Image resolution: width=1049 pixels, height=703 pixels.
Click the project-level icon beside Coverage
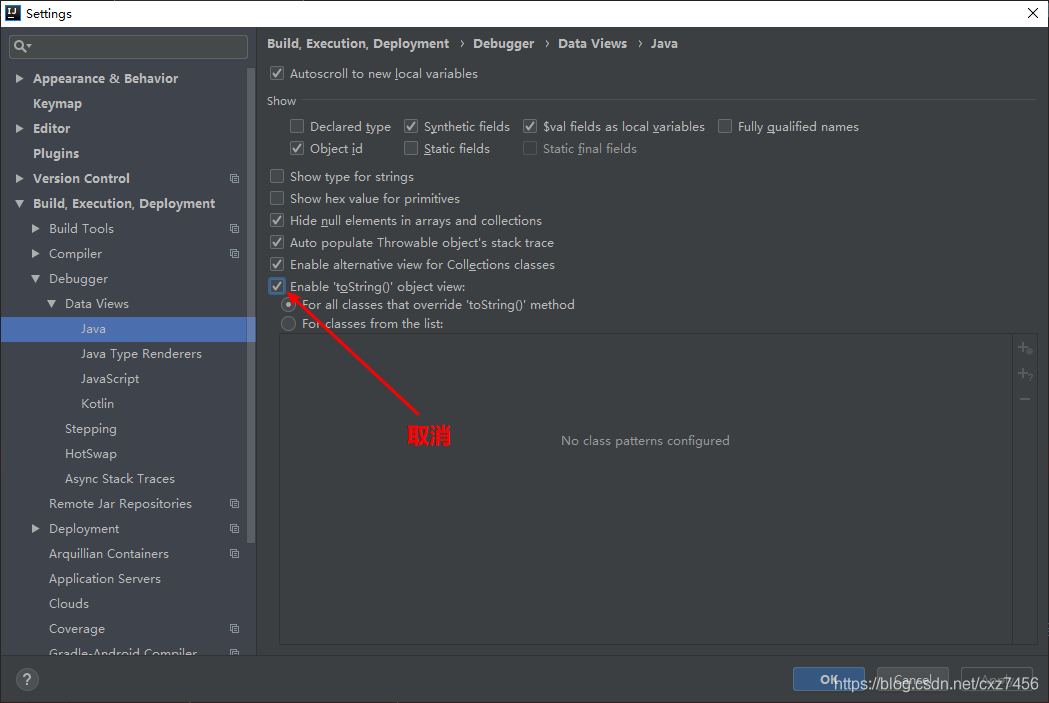point(234,629)
